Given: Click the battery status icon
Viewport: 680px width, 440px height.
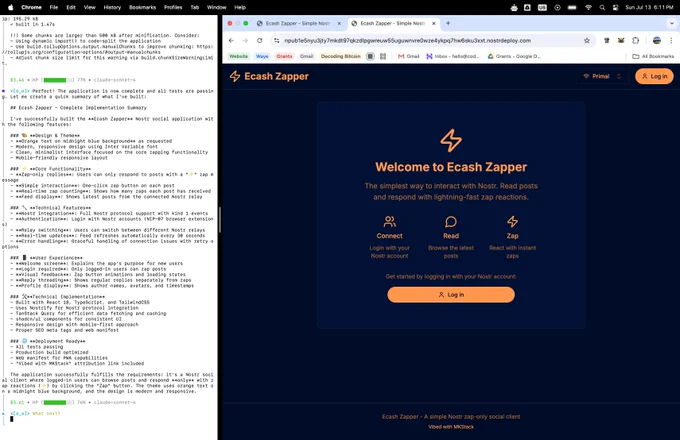Looking at the screenshot, I should coord(572,7).
